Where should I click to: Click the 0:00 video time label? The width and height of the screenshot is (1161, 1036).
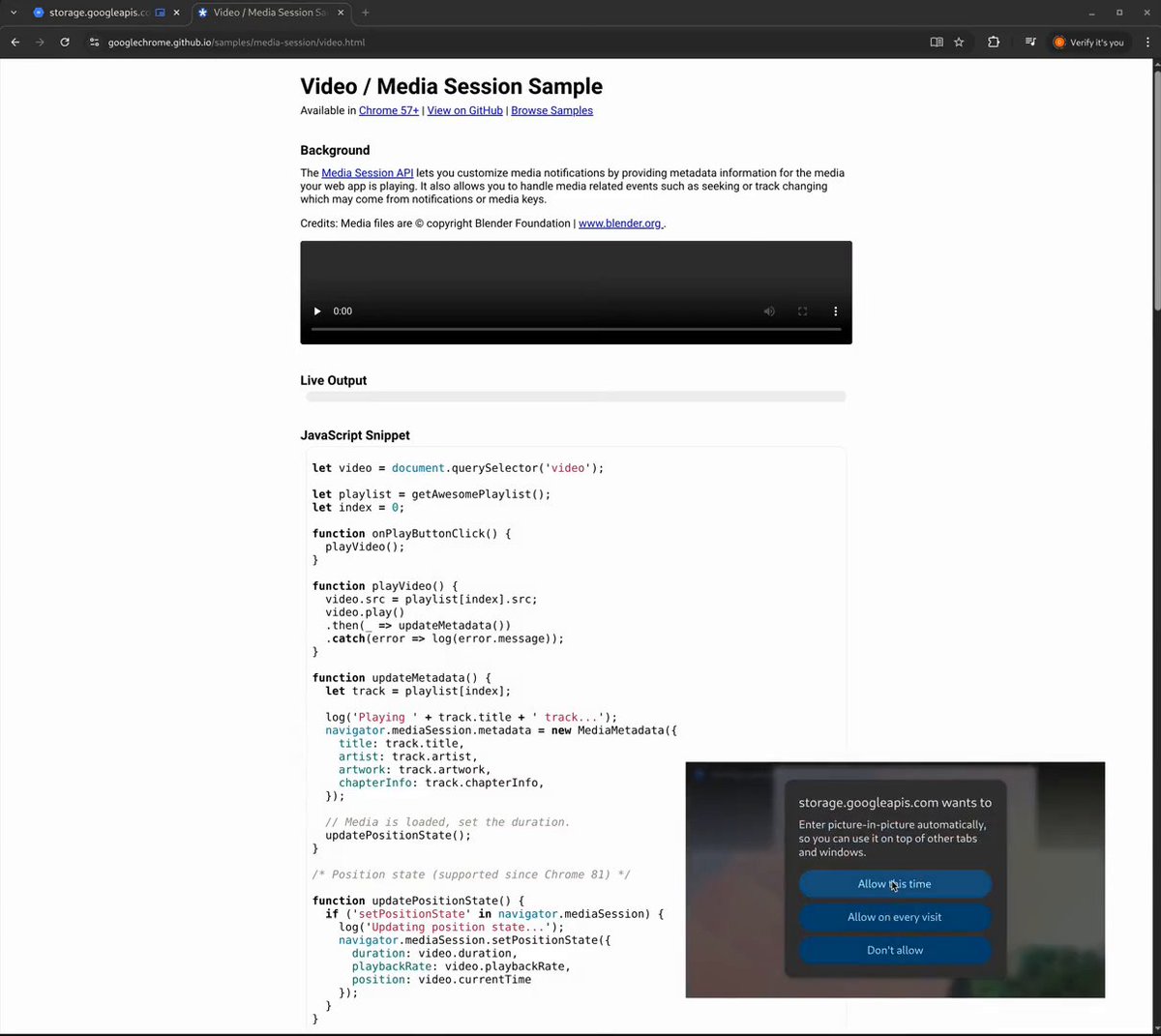pyautogui.click(x=342, y=311)
